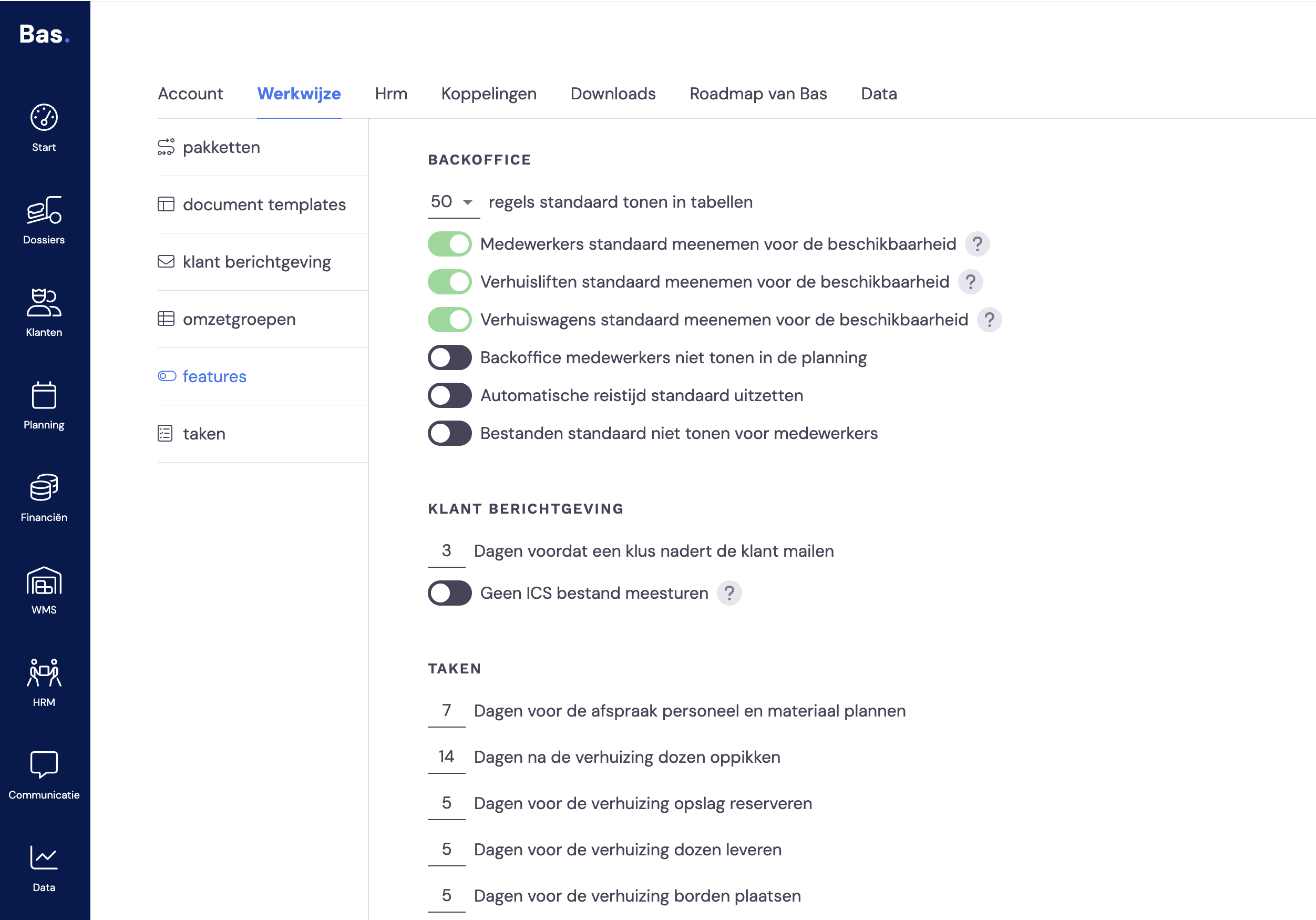Image resolution: width=1316 pixels, height=920 pixels.
Task: Click the Dagen voordat klus nadert field
Action: point(447,551)
